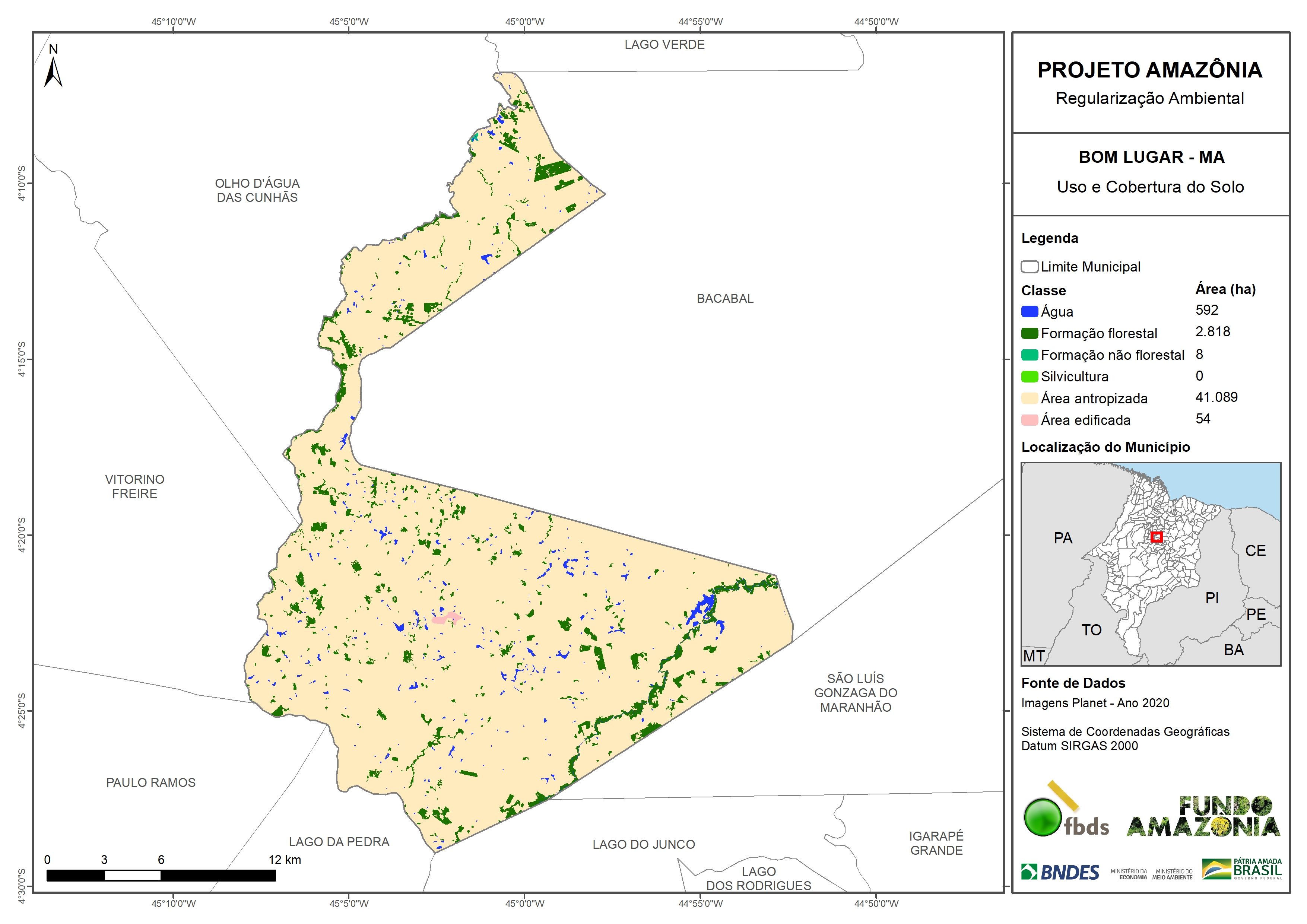The height and width of the screenshot is (924, 1307).
Task: Click the Silvicultura bright green swatch
Action: tap(1029, 376)
